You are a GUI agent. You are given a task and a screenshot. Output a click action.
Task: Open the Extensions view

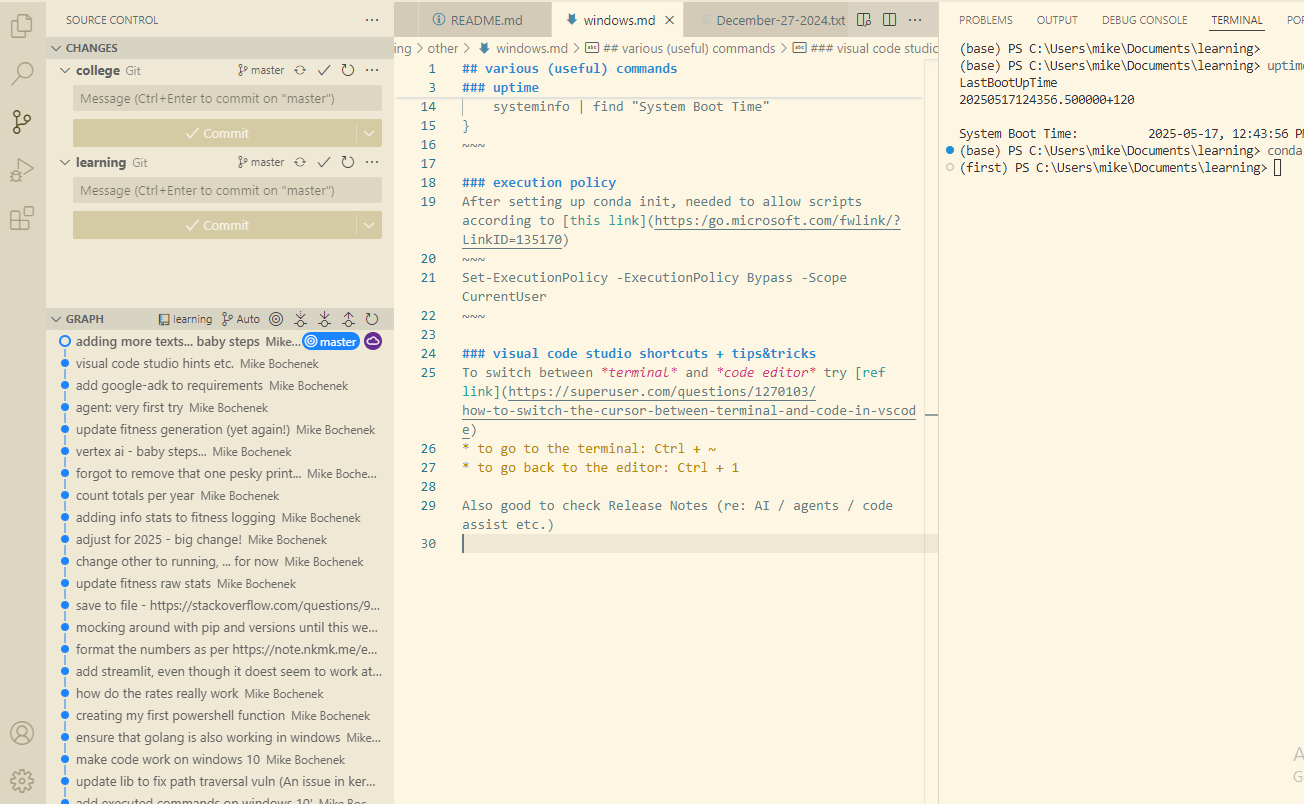(22, 218)
